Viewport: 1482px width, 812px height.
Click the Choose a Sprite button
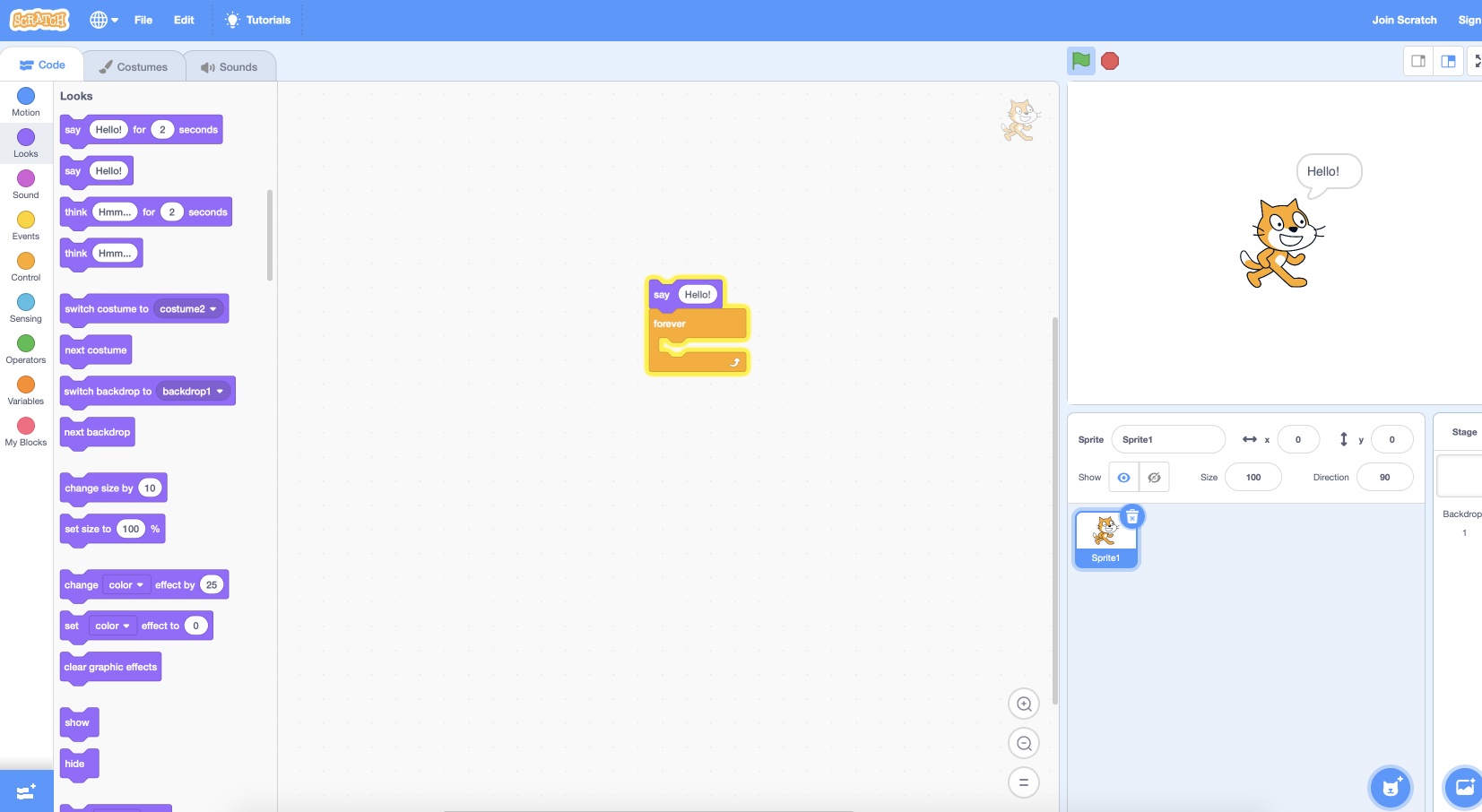[1391, 788]
